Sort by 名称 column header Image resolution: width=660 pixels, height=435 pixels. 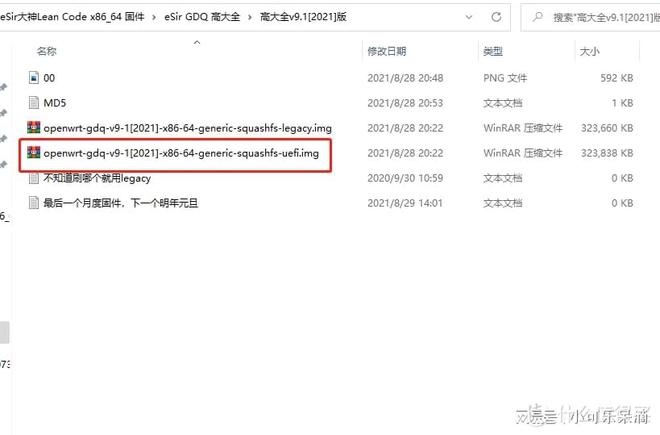(x=46, y=51)
